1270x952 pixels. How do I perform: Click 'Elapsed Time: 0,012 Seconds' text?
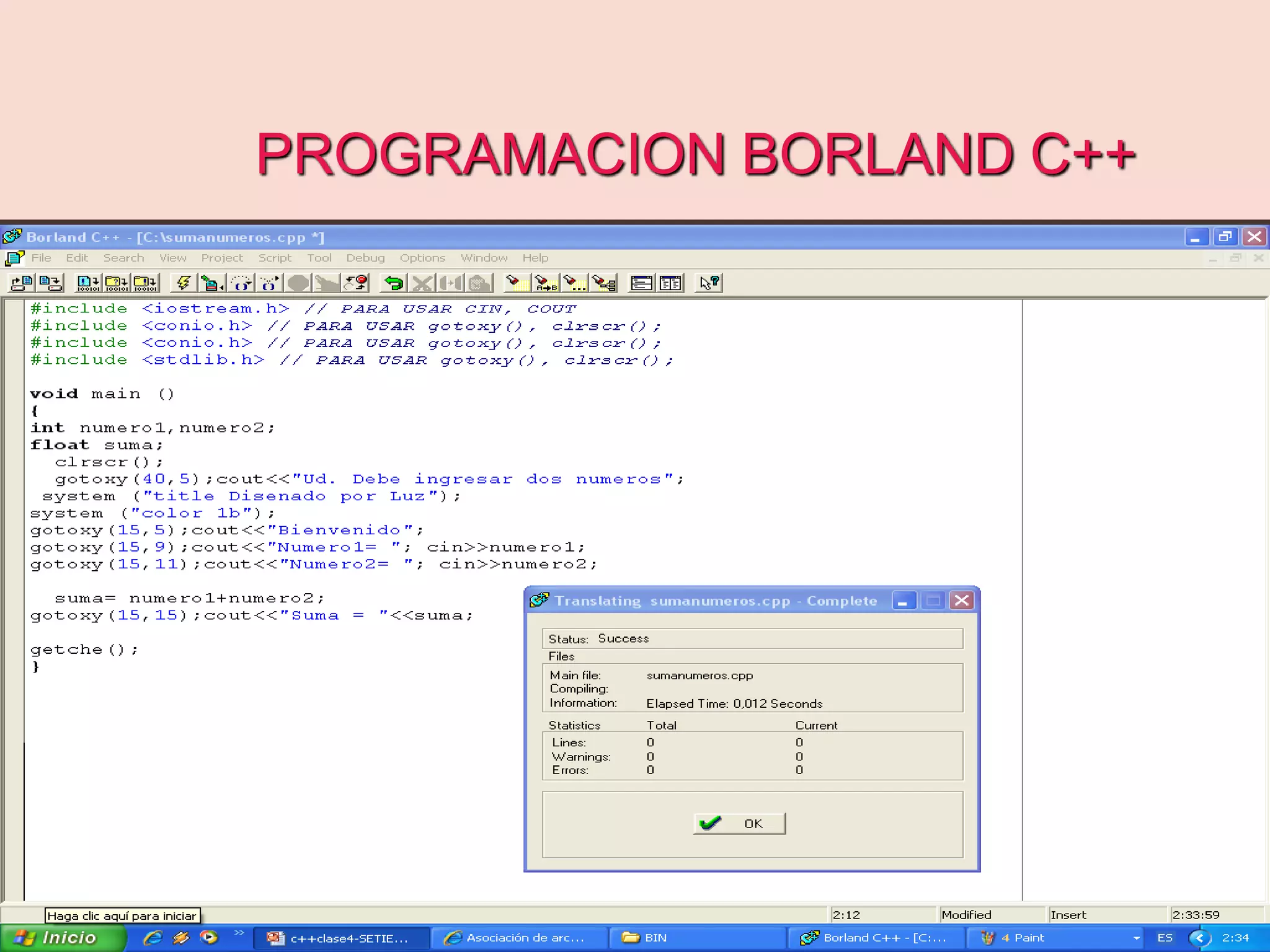pos(734,703)
